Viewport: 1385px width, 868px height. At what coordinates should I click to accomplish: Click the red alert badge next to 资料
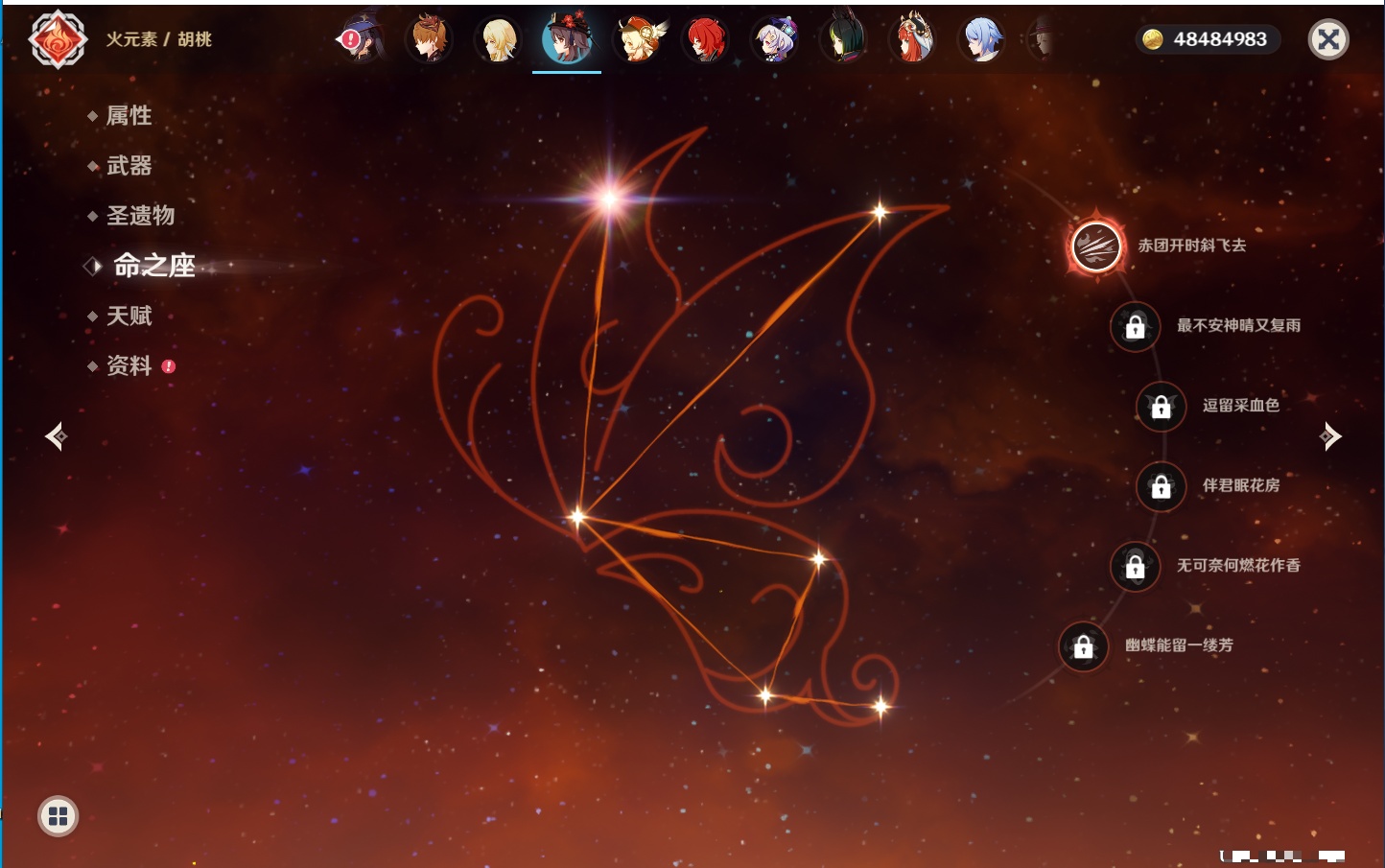[x=169, y=366]
